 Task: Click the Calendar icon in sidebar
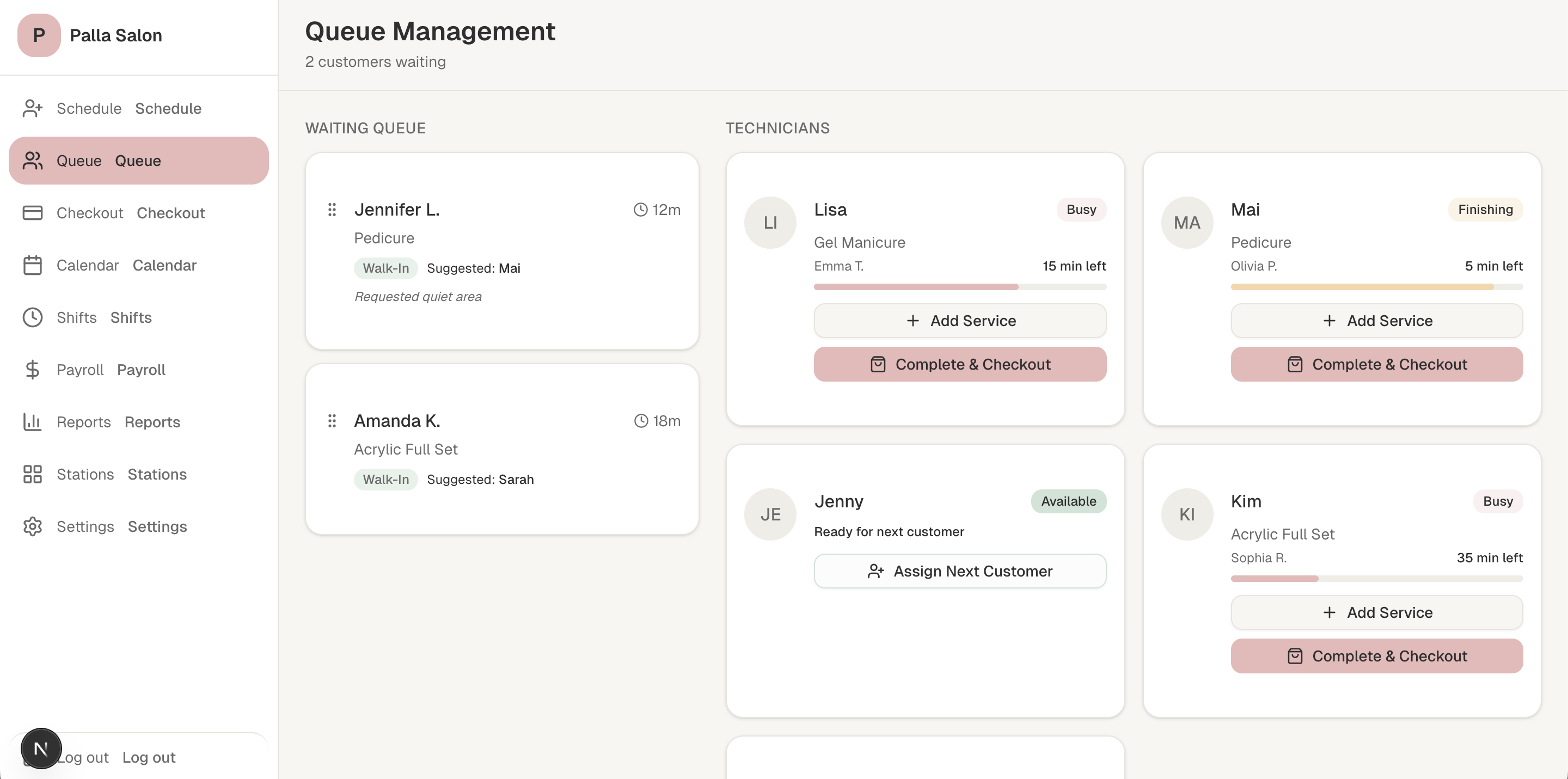tap(32, 265)
